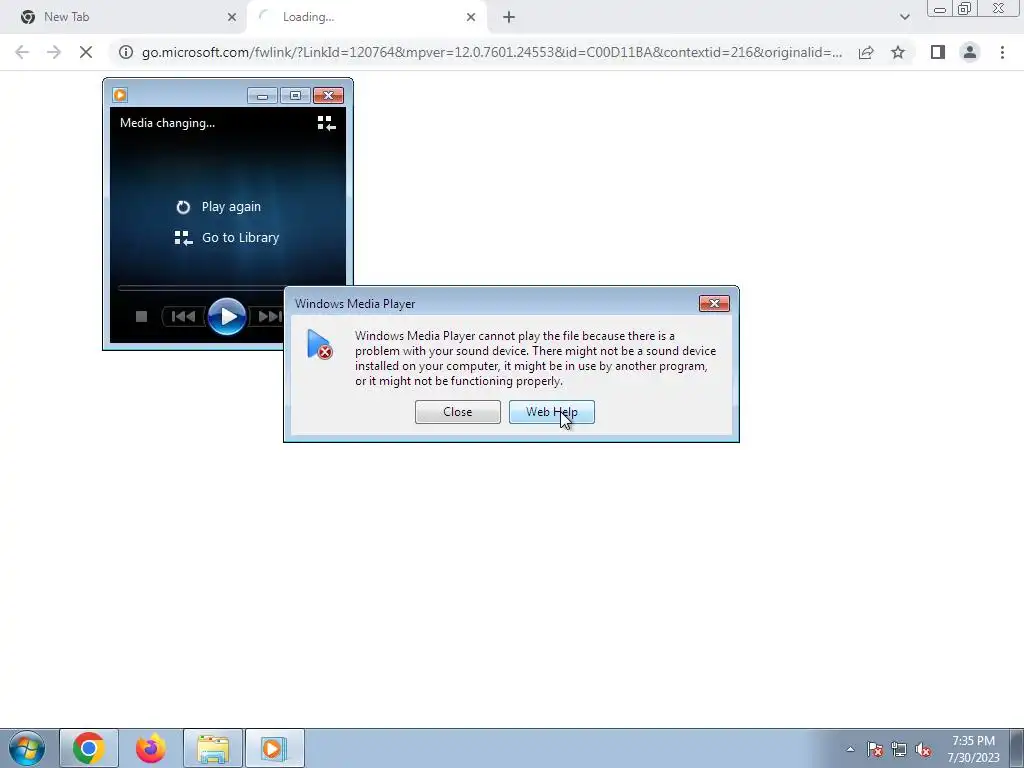Image resolution: width=1024 pixels, height=768 pixels.
Task: Click the 'Windows Media Player' dialog title text
Action: (x=355, y=304)
